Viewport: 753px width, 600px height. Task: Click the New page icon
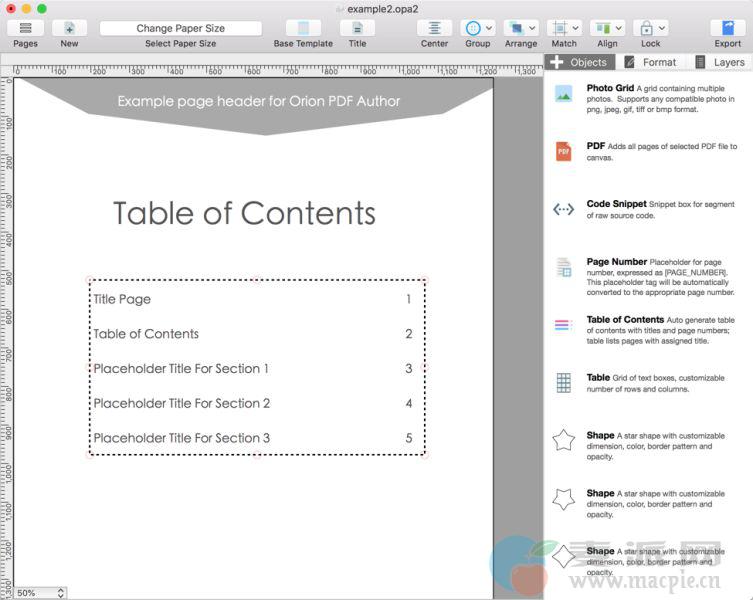click(x=69, y=28)
